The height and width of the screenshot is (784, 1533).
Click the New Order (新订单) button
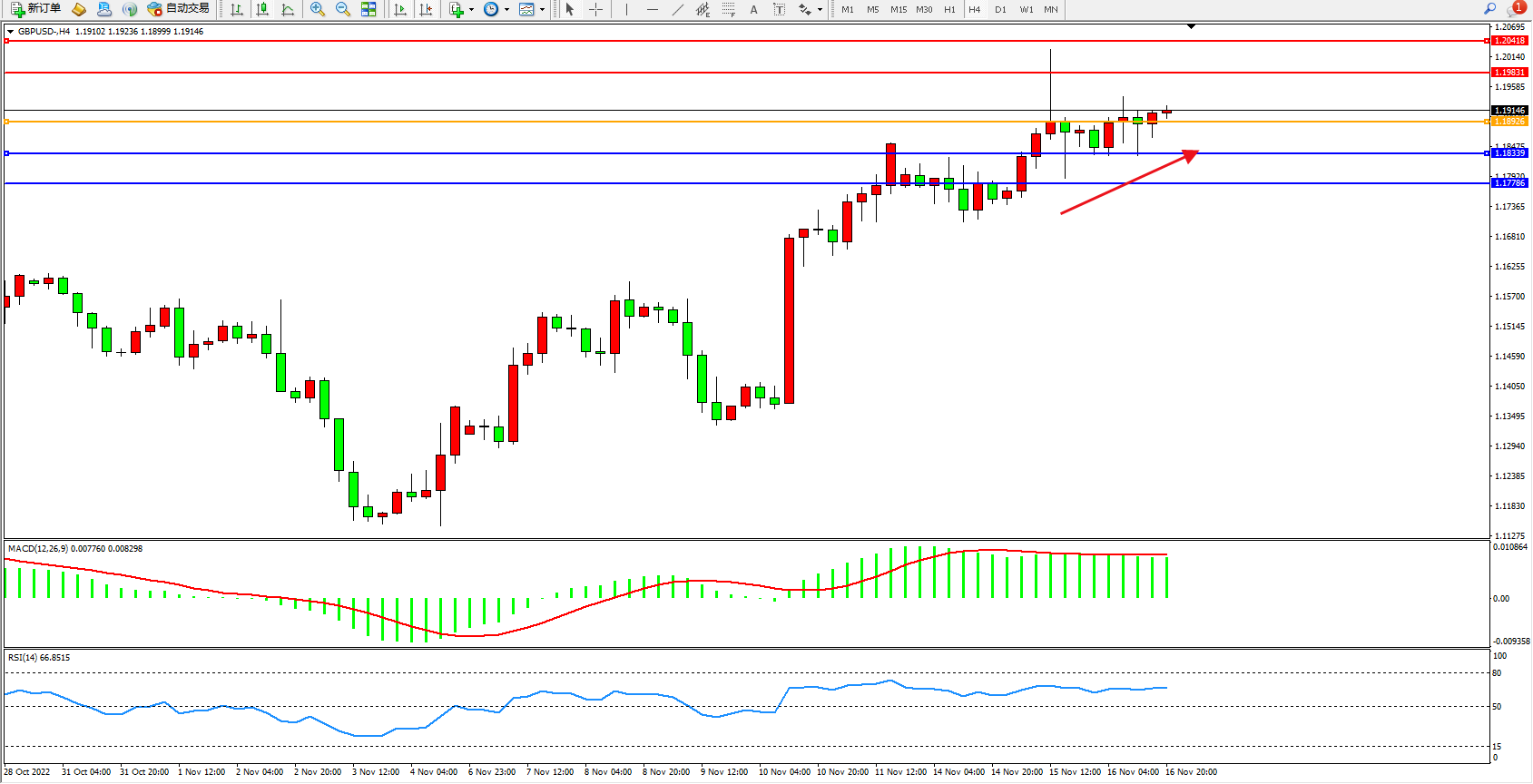pos(36,9)
